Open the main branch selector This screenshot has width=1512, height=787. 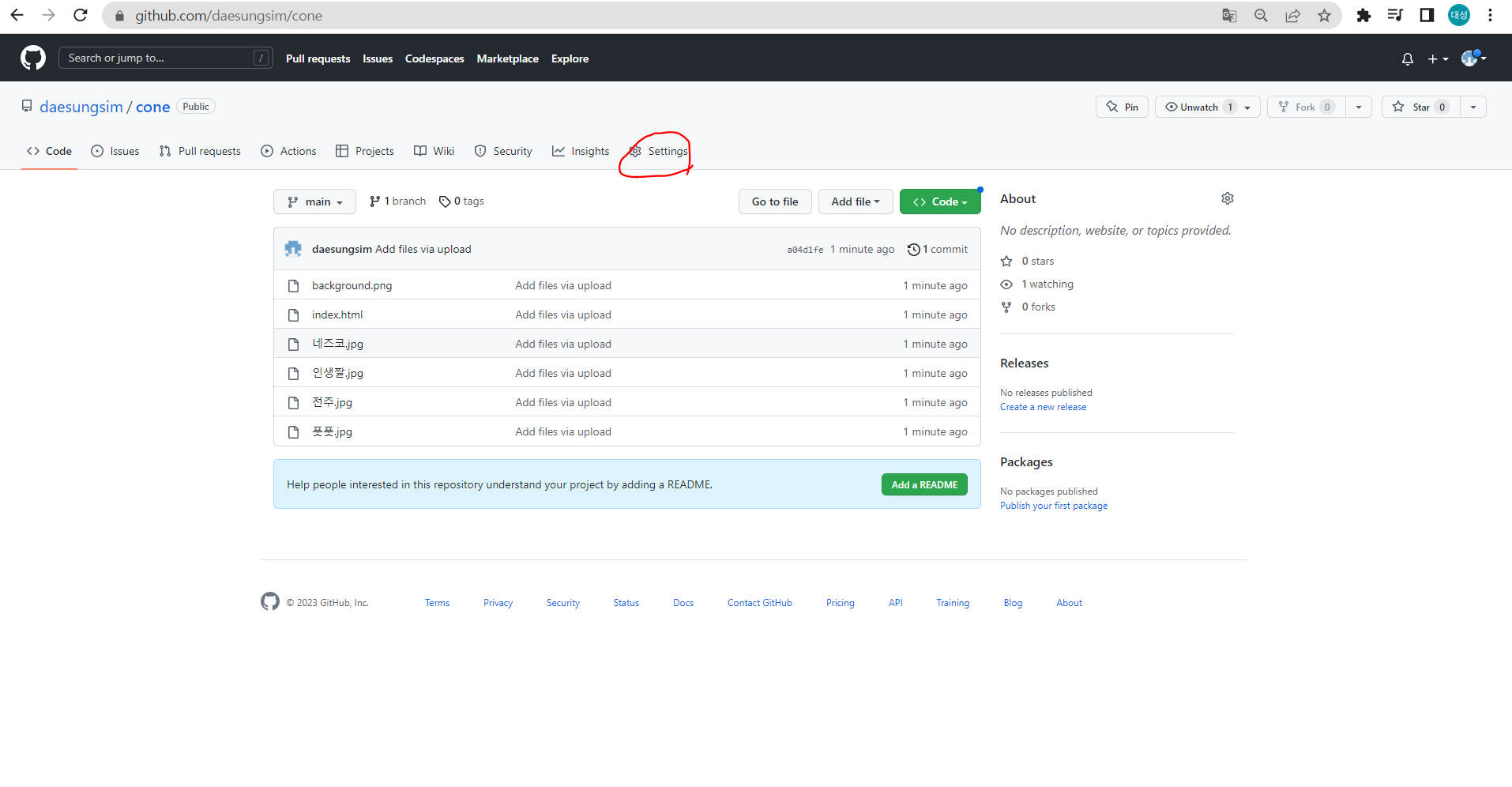[x=314, y=201]
